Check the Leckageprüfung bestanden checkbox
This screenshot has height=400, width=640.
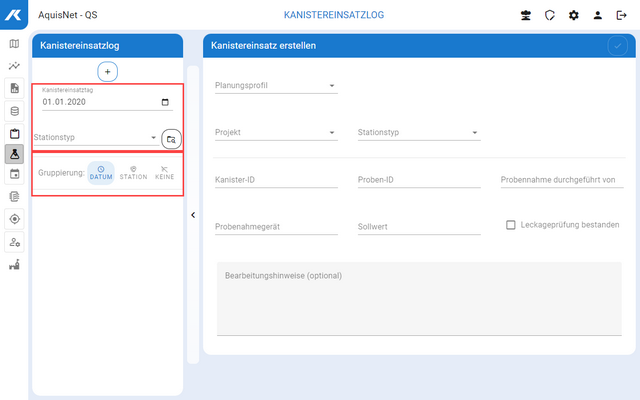point(511,225)
